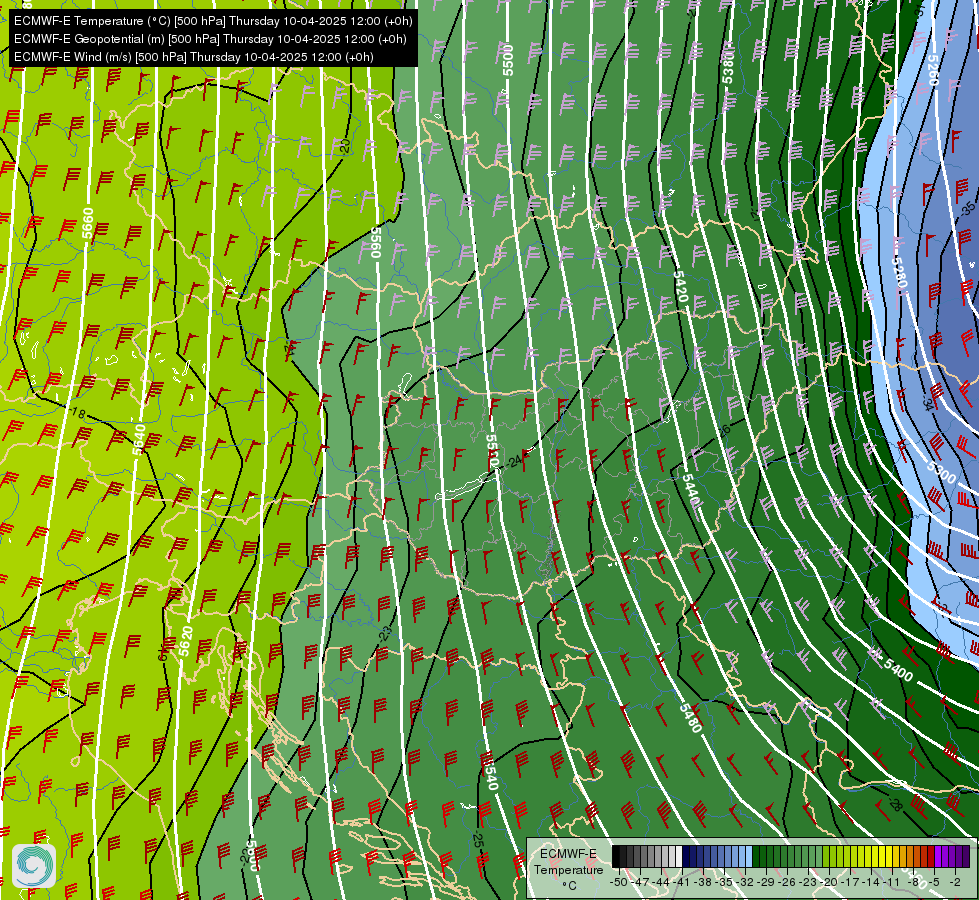This screenshot has width=979, height=900.
Task: Click the -50 tick label in the legend
Action: (618, 881)
